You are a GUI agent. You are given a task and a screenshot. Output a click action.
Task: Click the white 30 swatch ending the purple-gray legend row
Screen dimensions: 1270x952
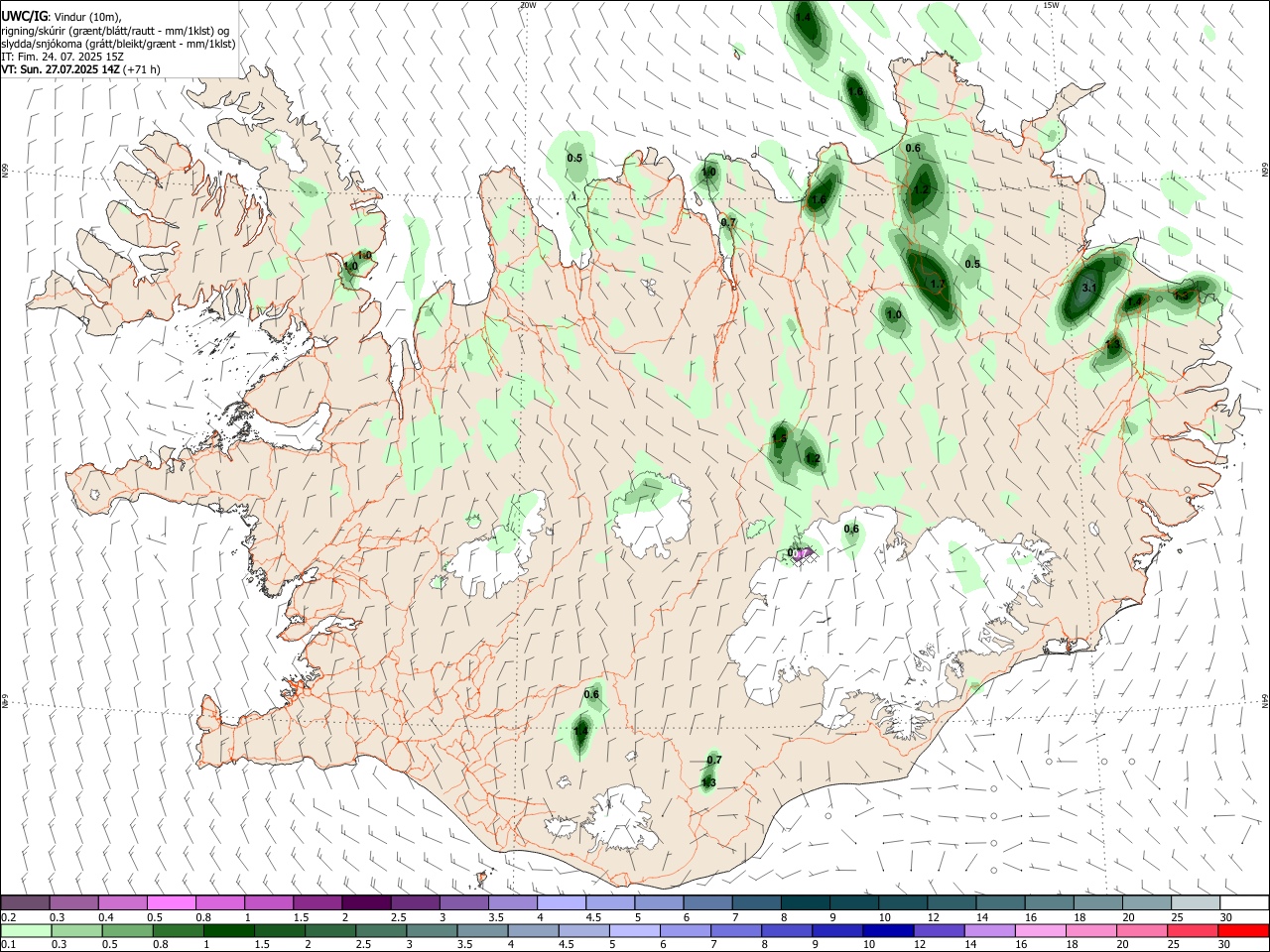1245,903
